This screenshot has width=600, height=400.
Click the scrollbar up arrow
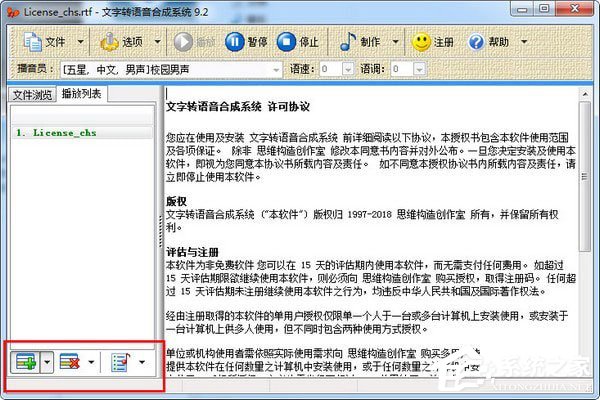(x=584, y=94)
